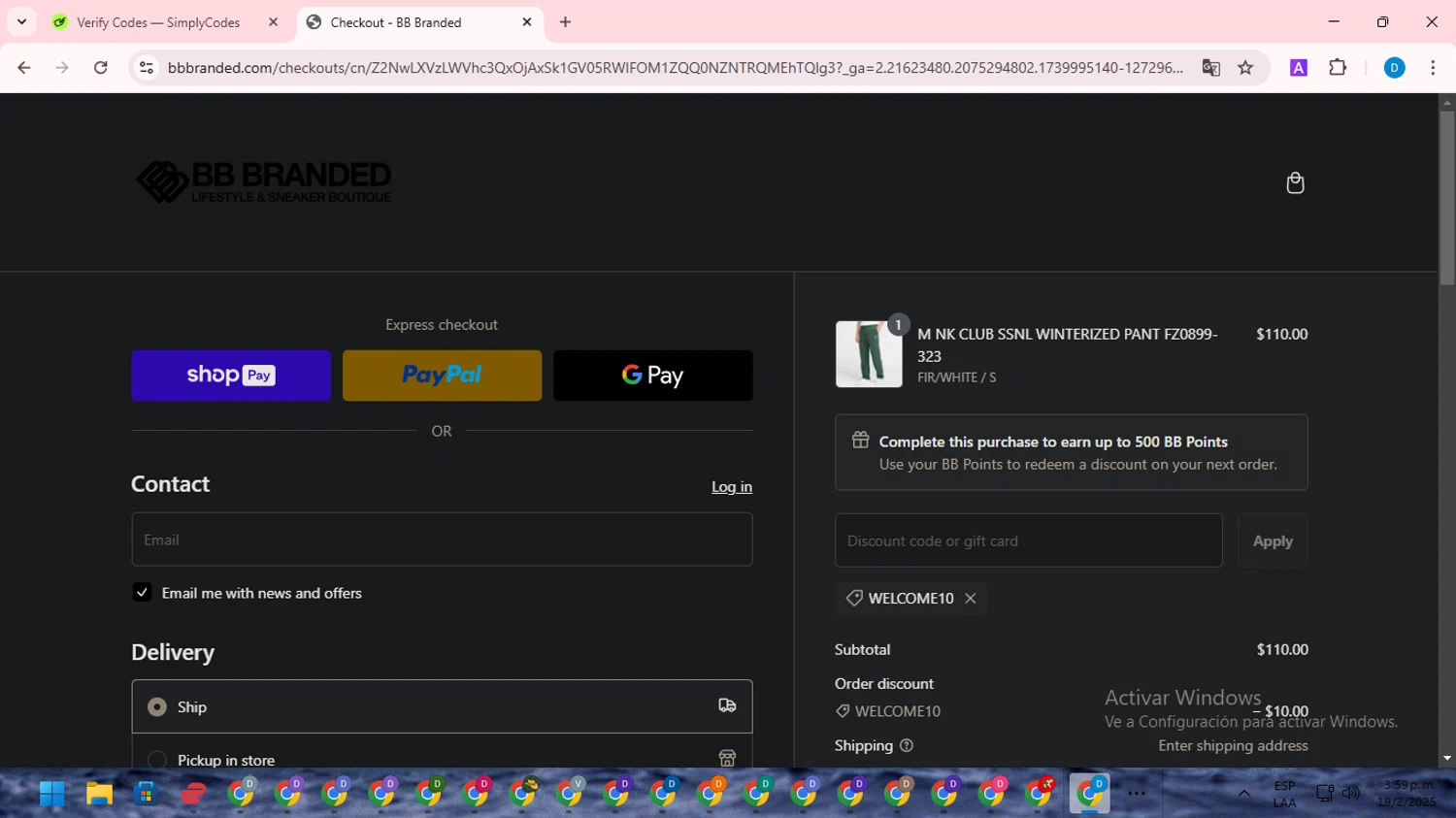This screenshot has width=1456, height=818.
Task: Open the Windows Start menu
Action: tap(51, 794)
